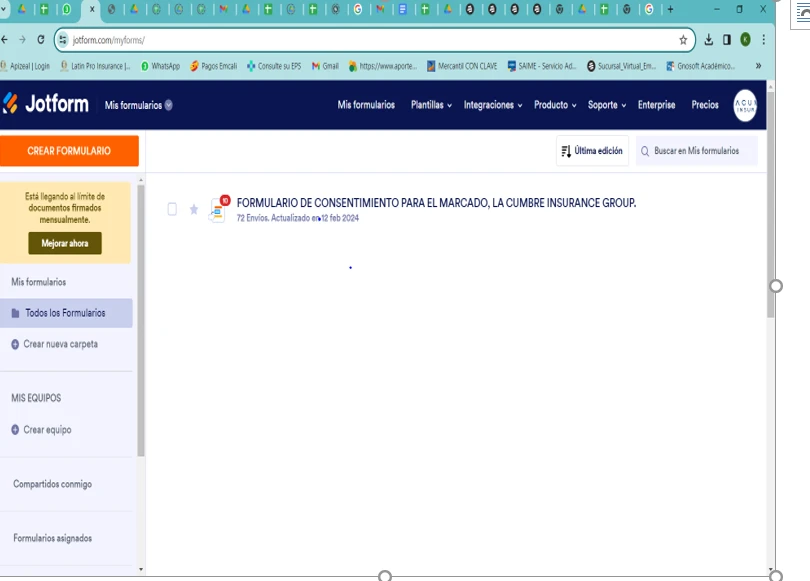Select the form thumbnail icon beside the title
Screen dimensions: 810x581
216,211
